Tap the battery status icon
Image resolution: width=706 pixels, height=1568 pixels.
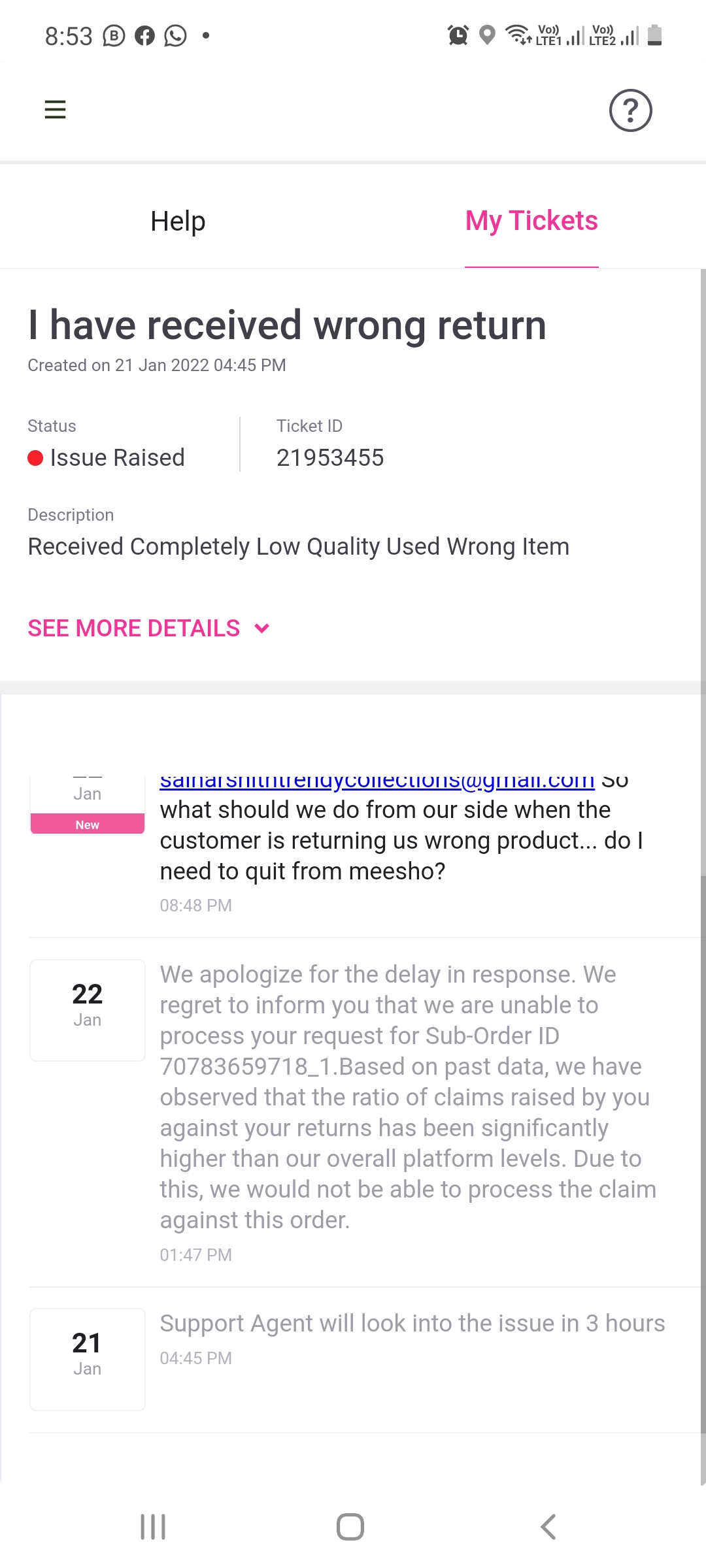(x=654, y=35)
